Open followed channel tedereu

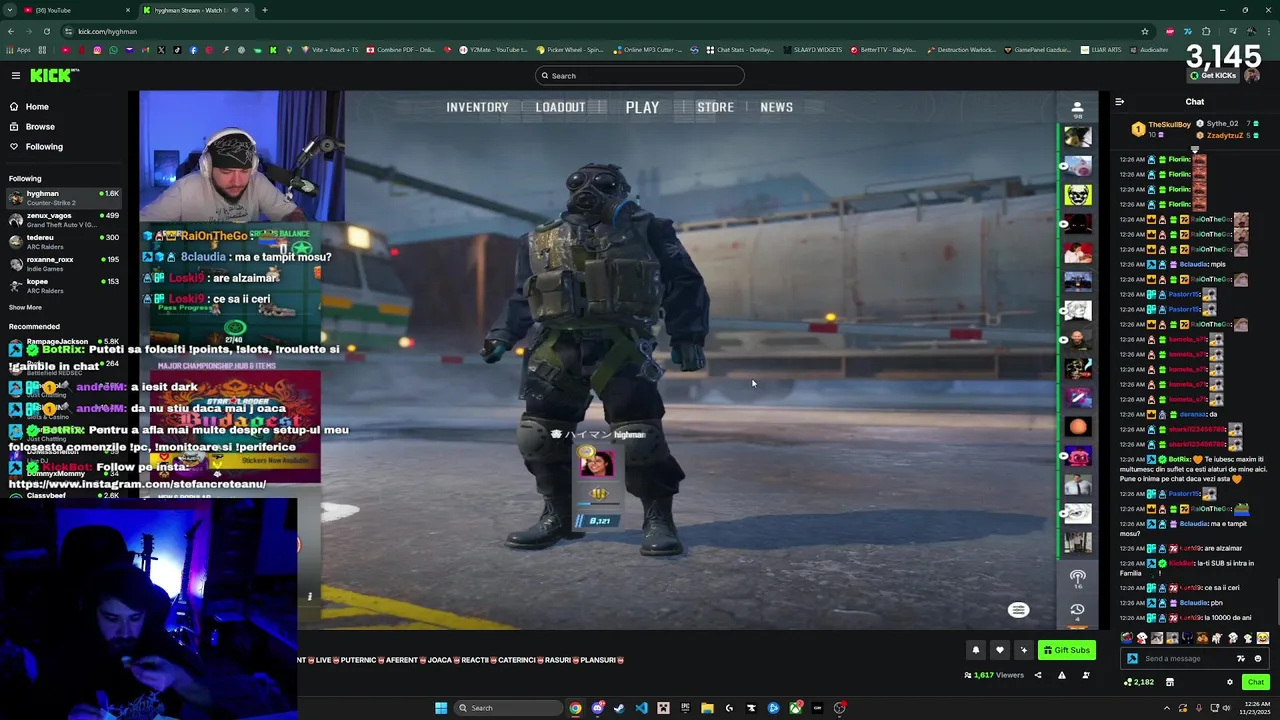pyautogui.click(x=64, y=241)
